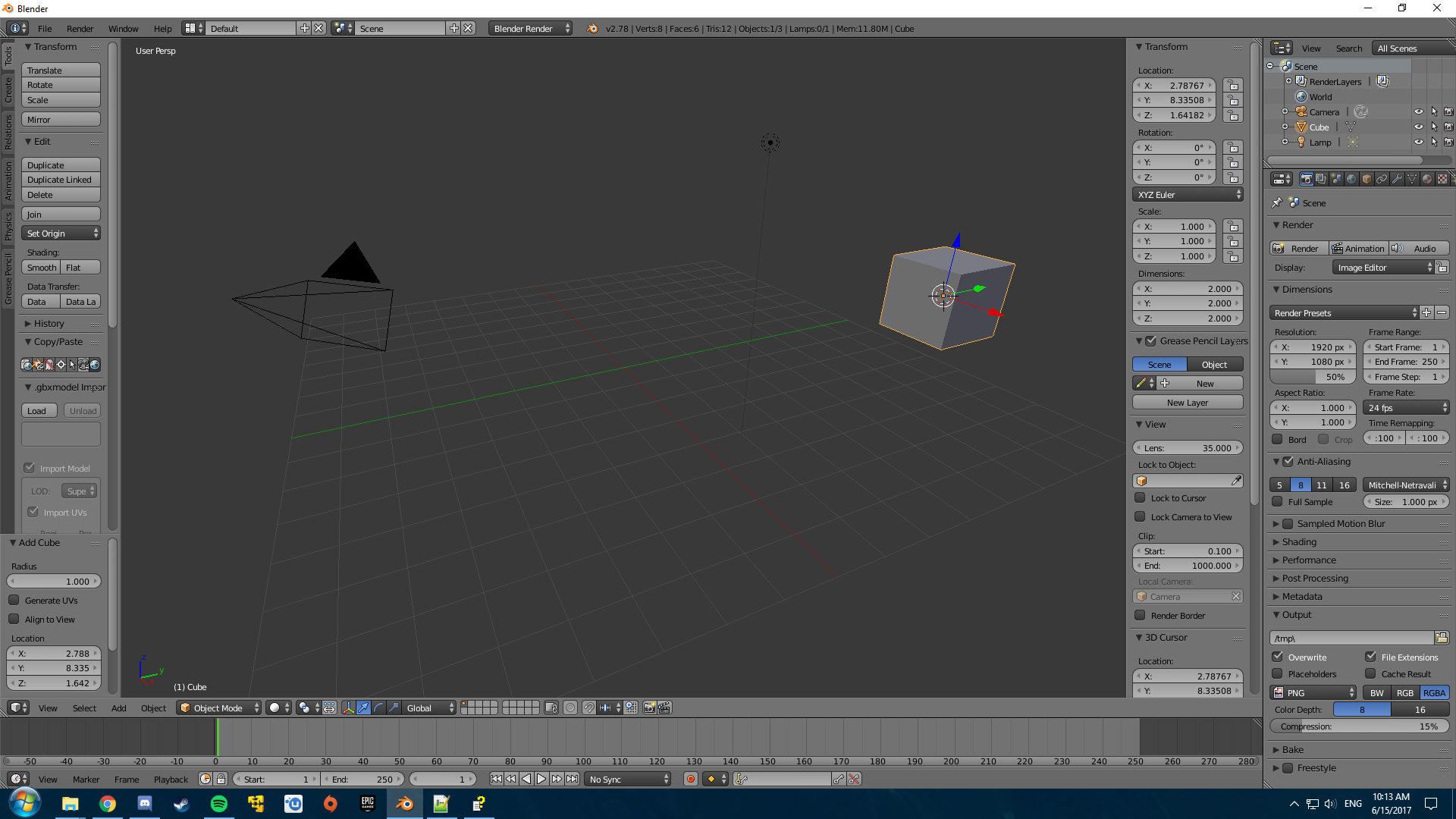The image size is (1456, 819).
Task: Open the Render menu
Action: [80, 28]
